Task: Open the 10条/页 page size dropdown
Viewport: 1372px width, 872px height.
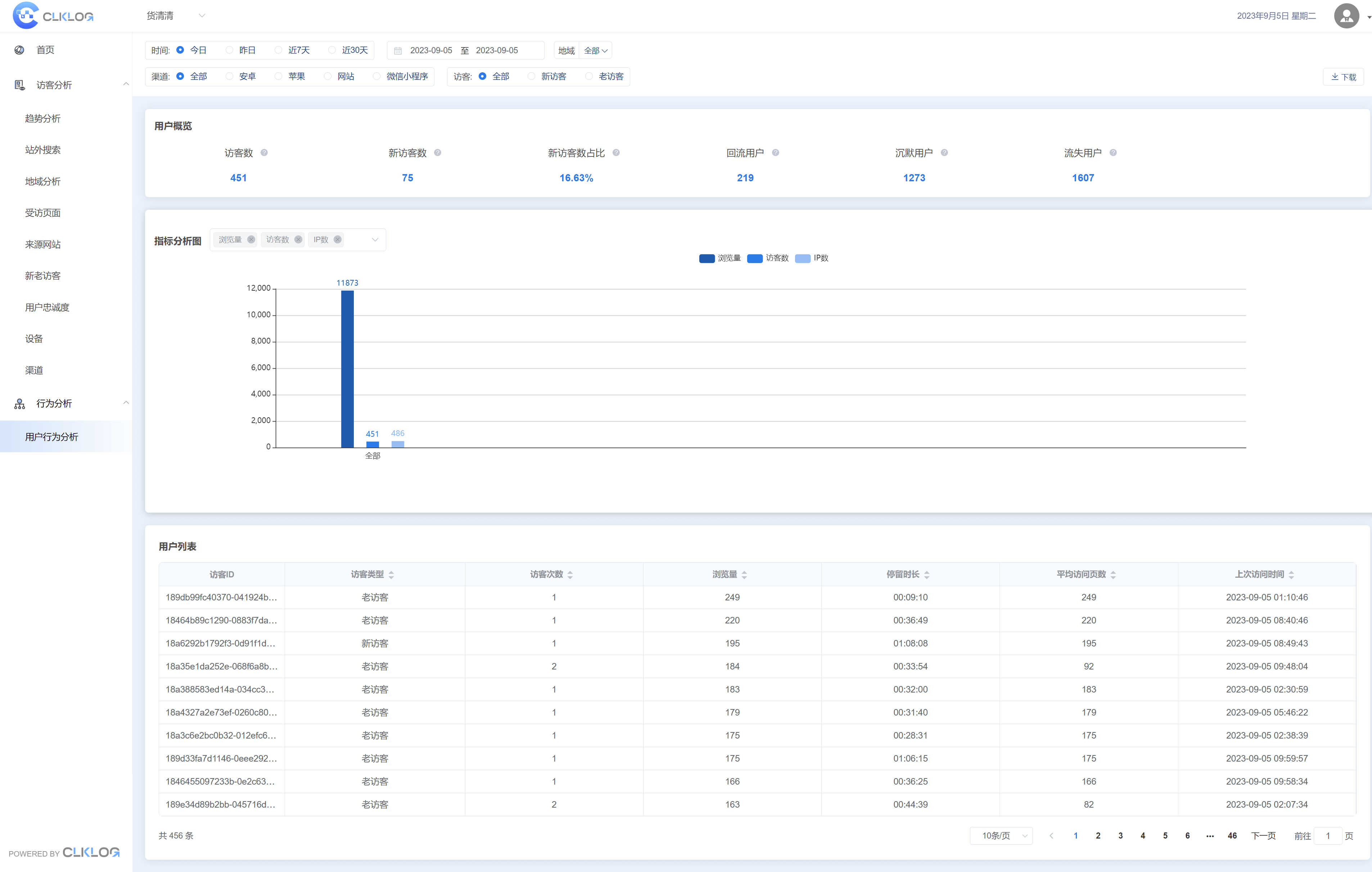Action: (1002, 836)
